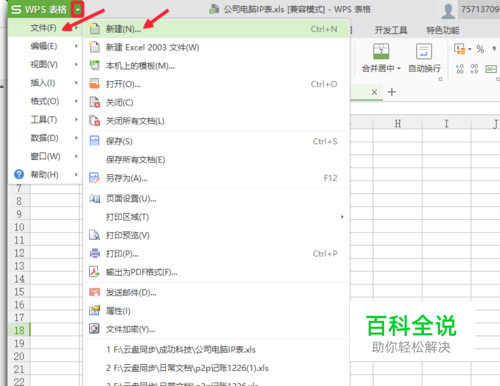Click the user account avatar icon

448,11
